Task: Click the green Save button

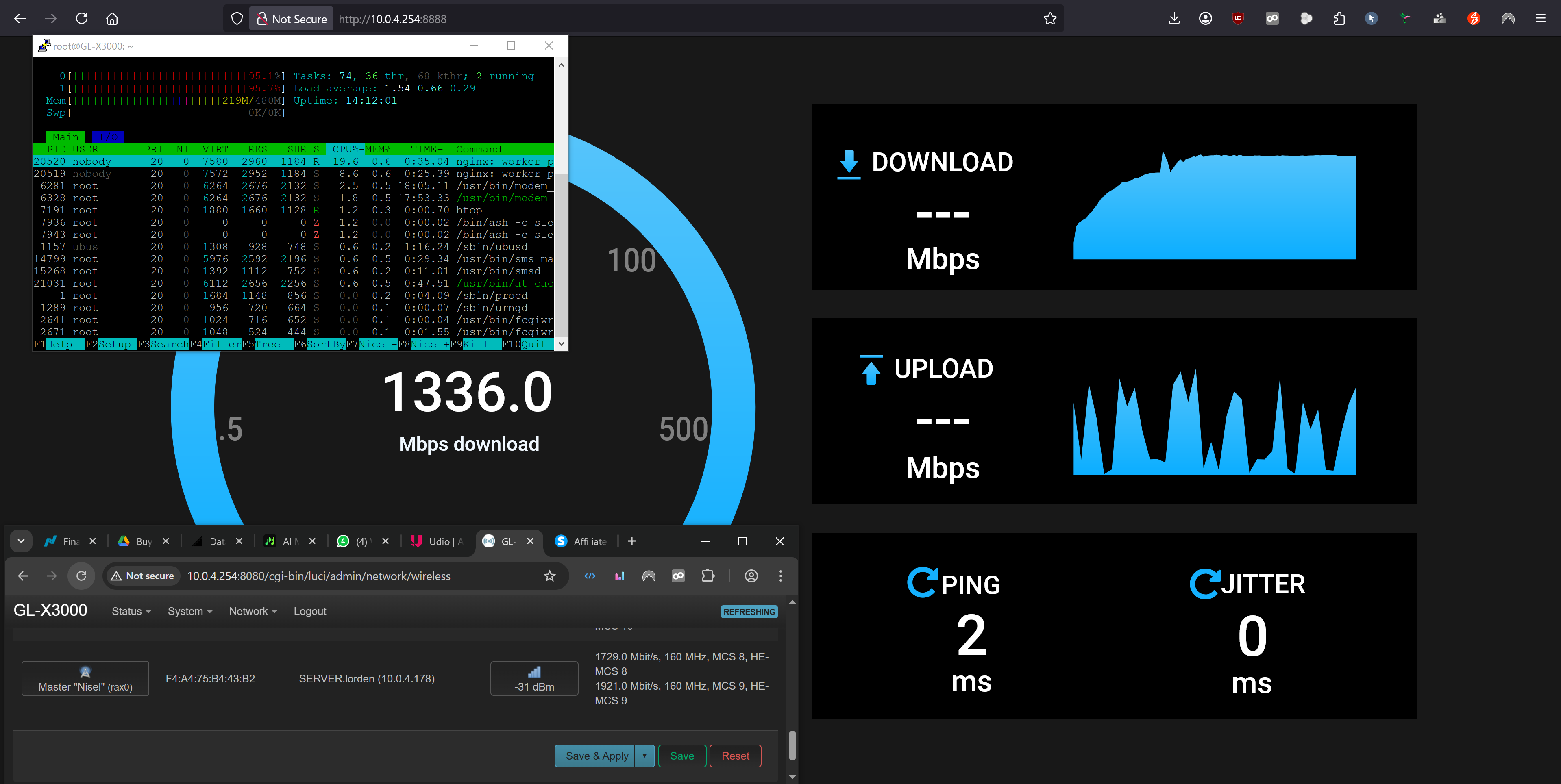Action: point(682,756)
